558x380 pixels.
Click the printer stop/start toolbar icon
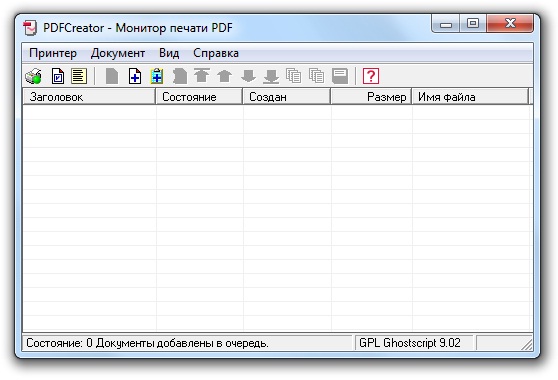coord(34,76)
